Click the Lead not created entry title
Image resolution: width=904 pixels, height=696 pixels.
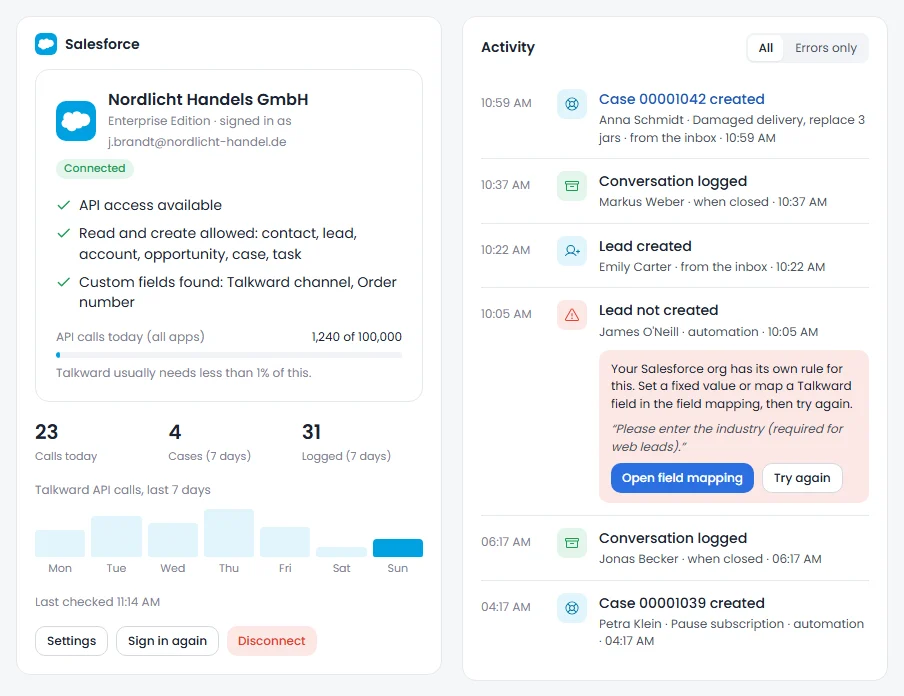[x=658, y=310]
